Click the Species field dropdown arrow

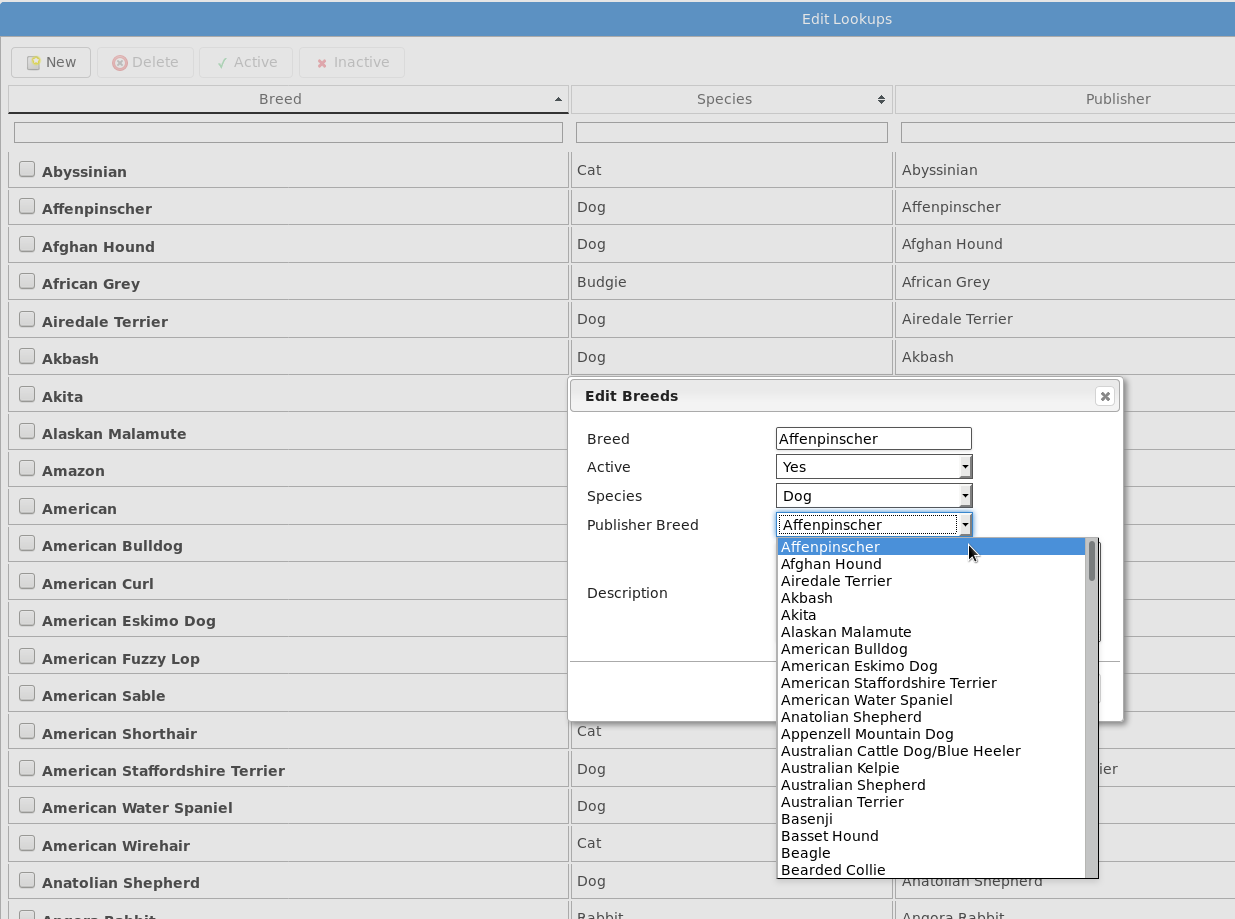point(965,495)
